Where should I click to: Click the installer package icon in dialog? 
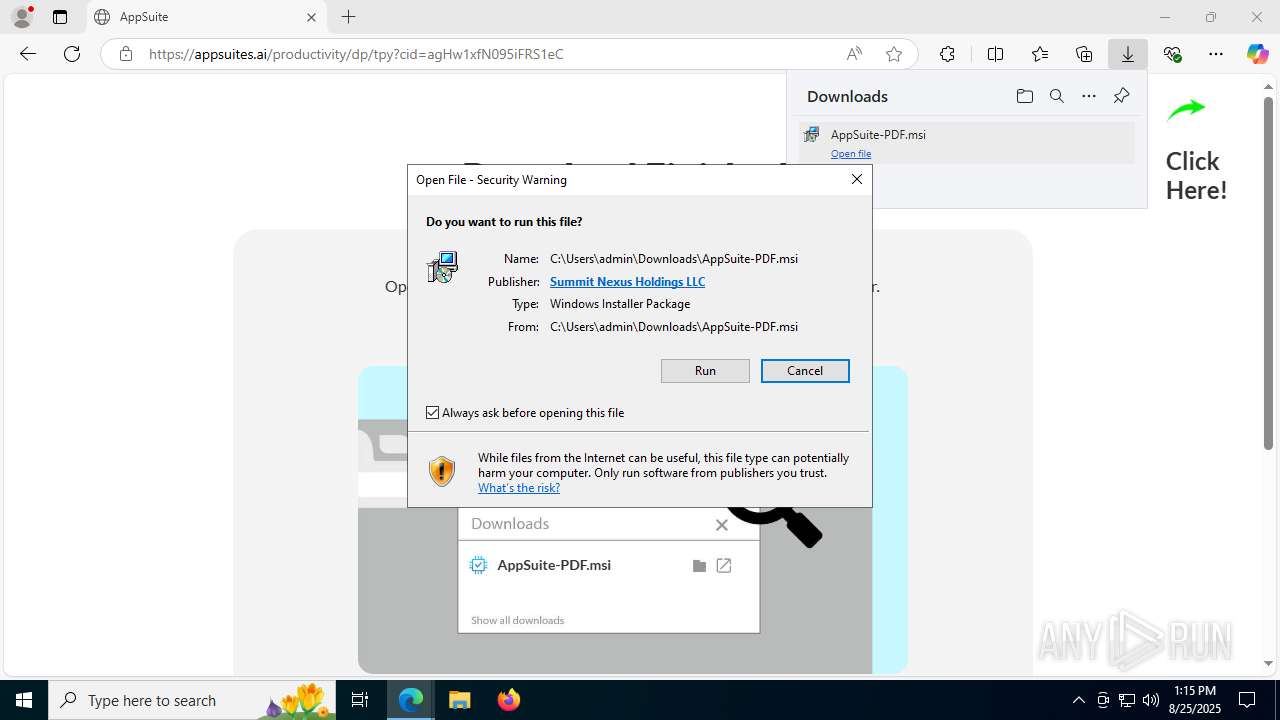tap(442, 267)
